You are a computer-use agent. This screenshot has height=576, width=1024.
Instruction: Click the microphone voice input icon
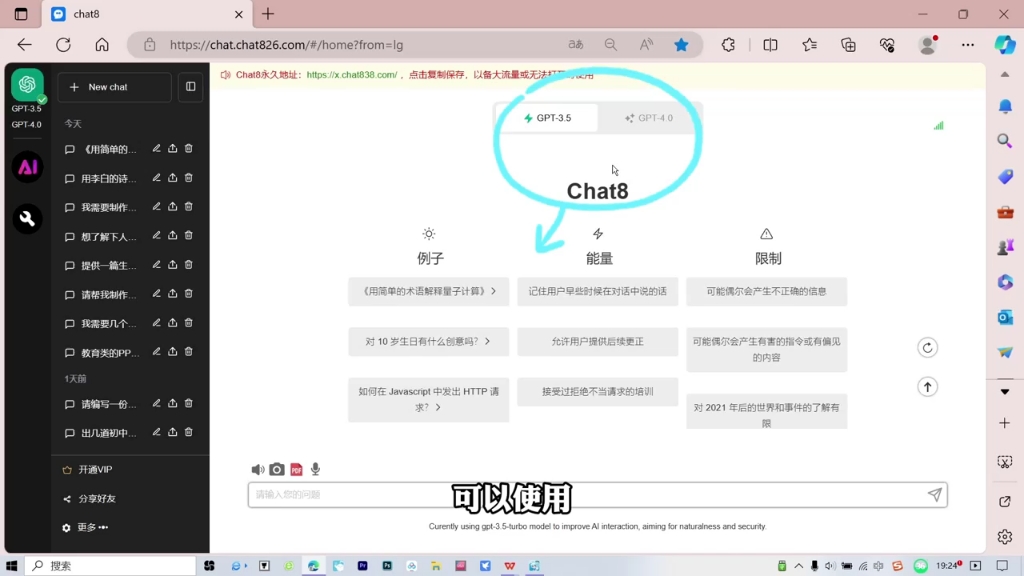pyautogui.click(x=315, y=470)
